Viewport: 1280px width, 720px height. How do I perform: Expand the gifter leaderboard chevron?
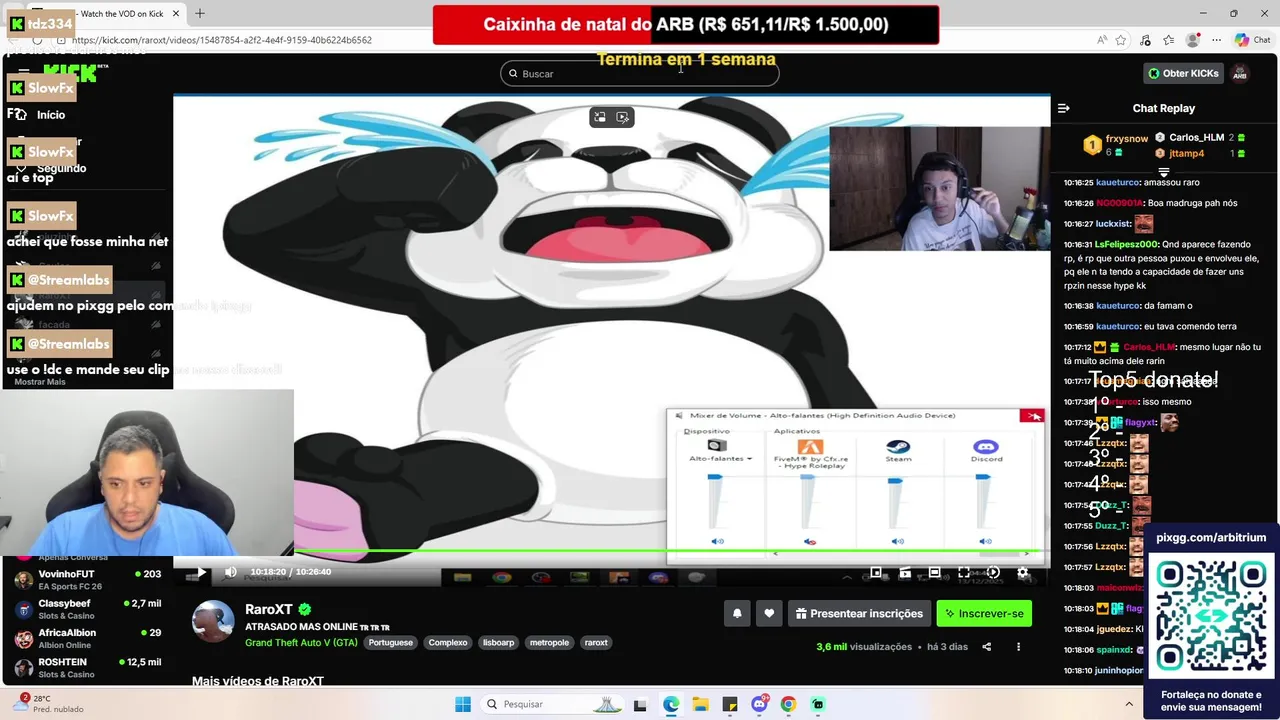[1163, 172]
